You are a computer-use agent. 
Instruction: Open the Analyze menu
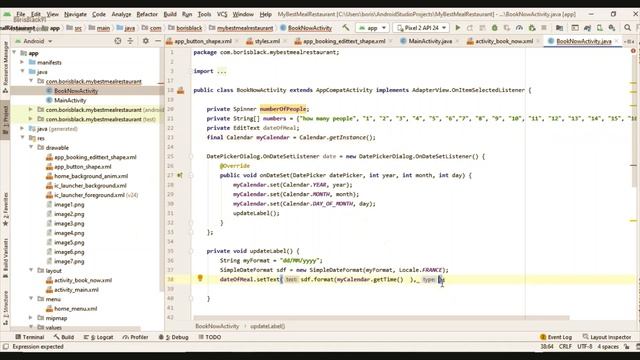pos(121,14)
